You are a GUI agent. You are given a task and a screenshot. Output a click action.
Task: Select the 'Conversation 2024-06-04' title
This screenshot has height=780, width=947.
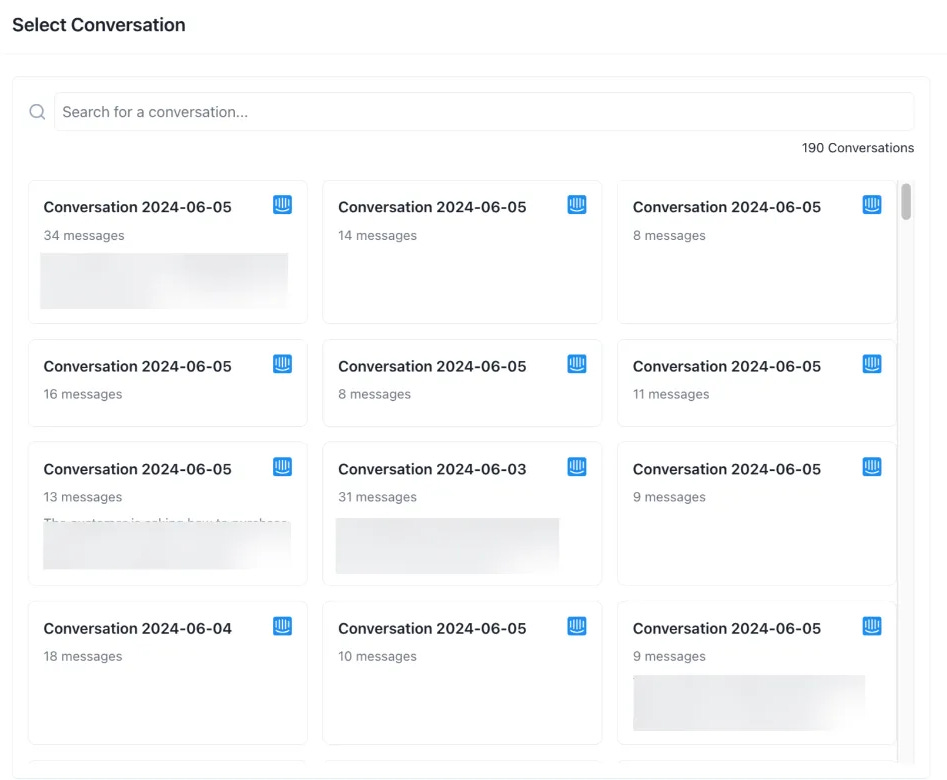[137, 628]
